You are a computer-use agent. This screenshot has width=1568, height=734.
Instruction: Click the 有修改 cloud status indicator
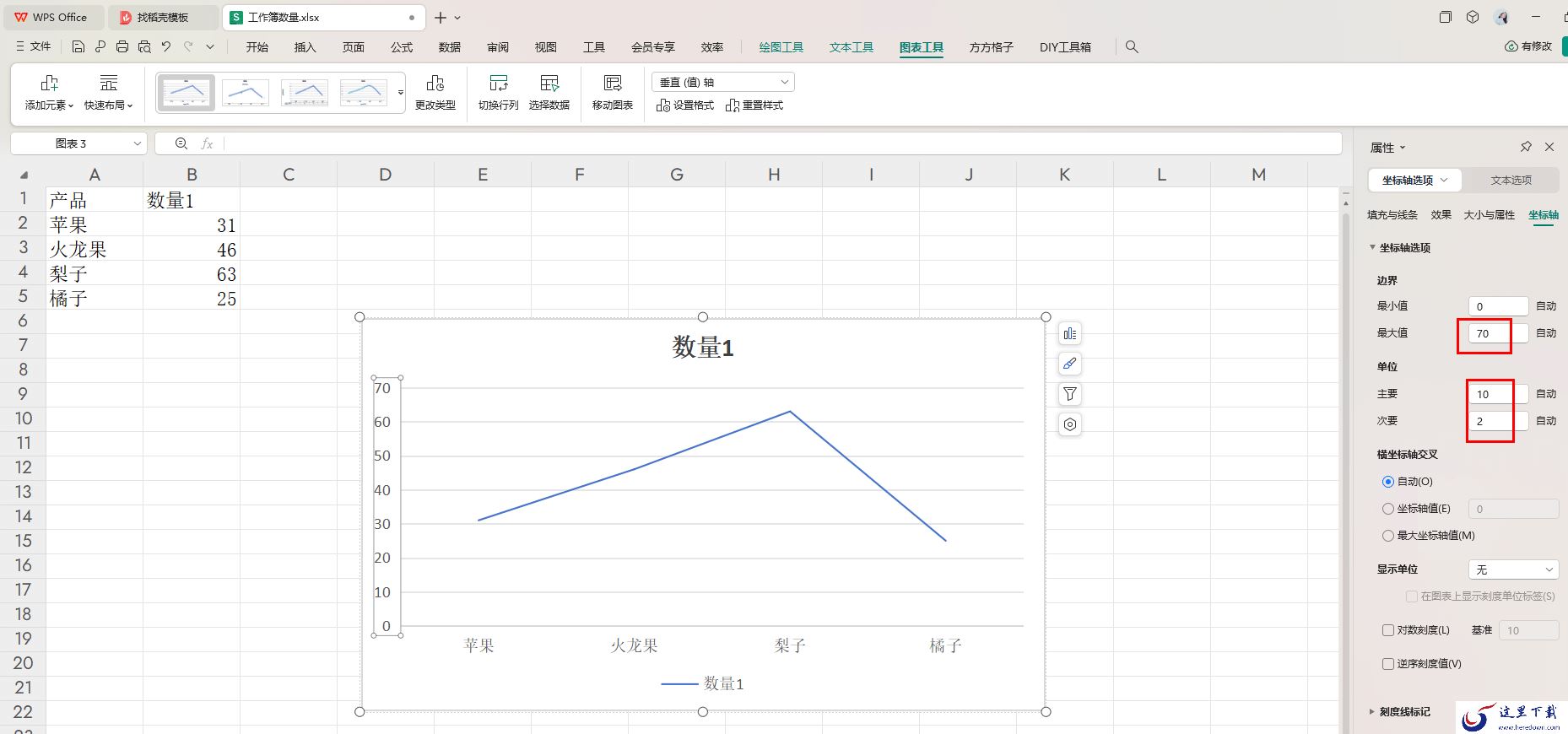pyautogui.click(x=1528, y=46)
